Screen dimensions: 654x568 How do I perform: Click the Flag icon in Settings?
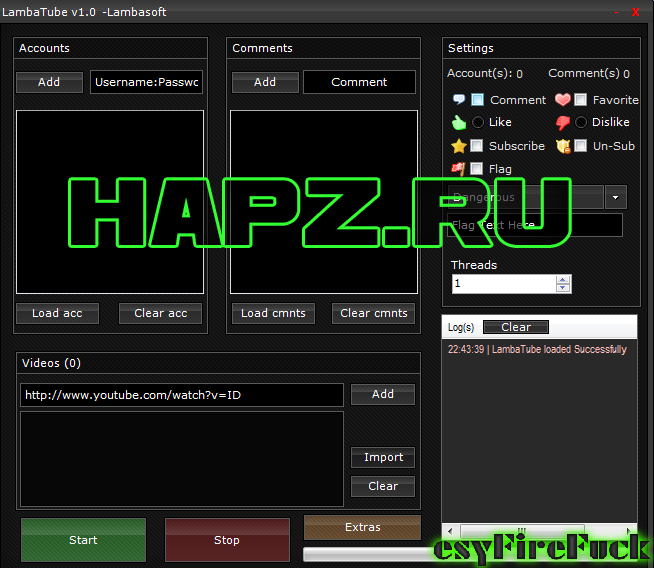click(x=459, y=169)
